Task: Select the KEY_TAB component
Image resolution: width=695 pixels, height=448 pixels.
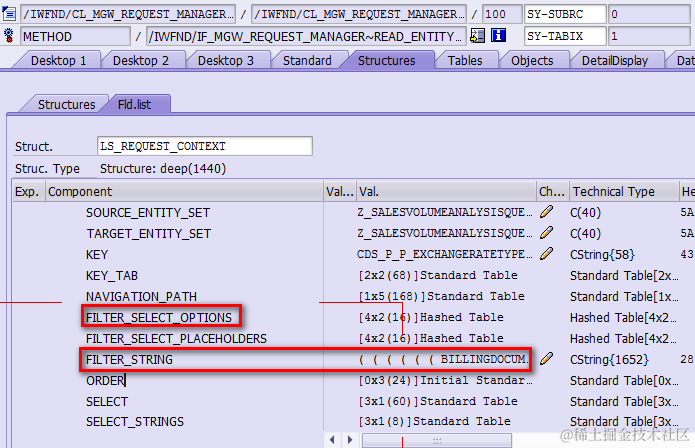Action: pyautogui.click(x=112, y=276)
